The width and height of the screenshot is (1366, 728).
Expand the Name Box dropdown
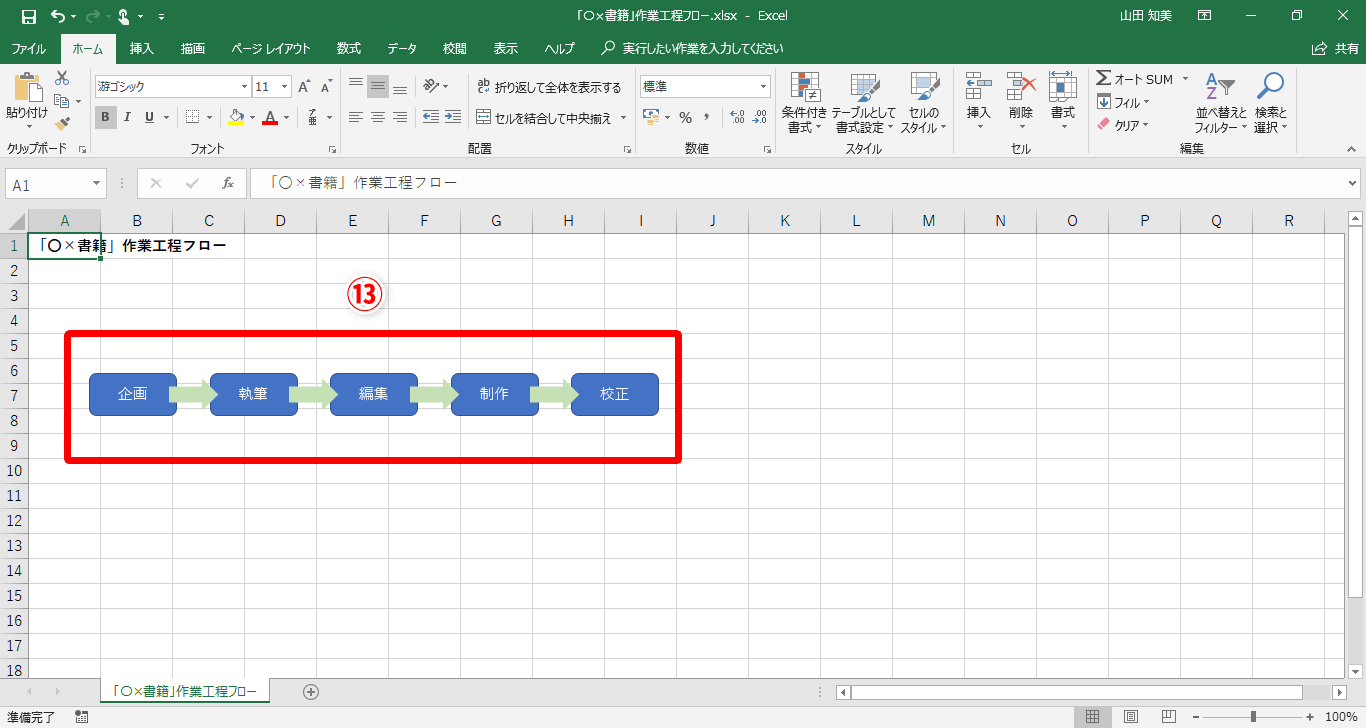97,184
